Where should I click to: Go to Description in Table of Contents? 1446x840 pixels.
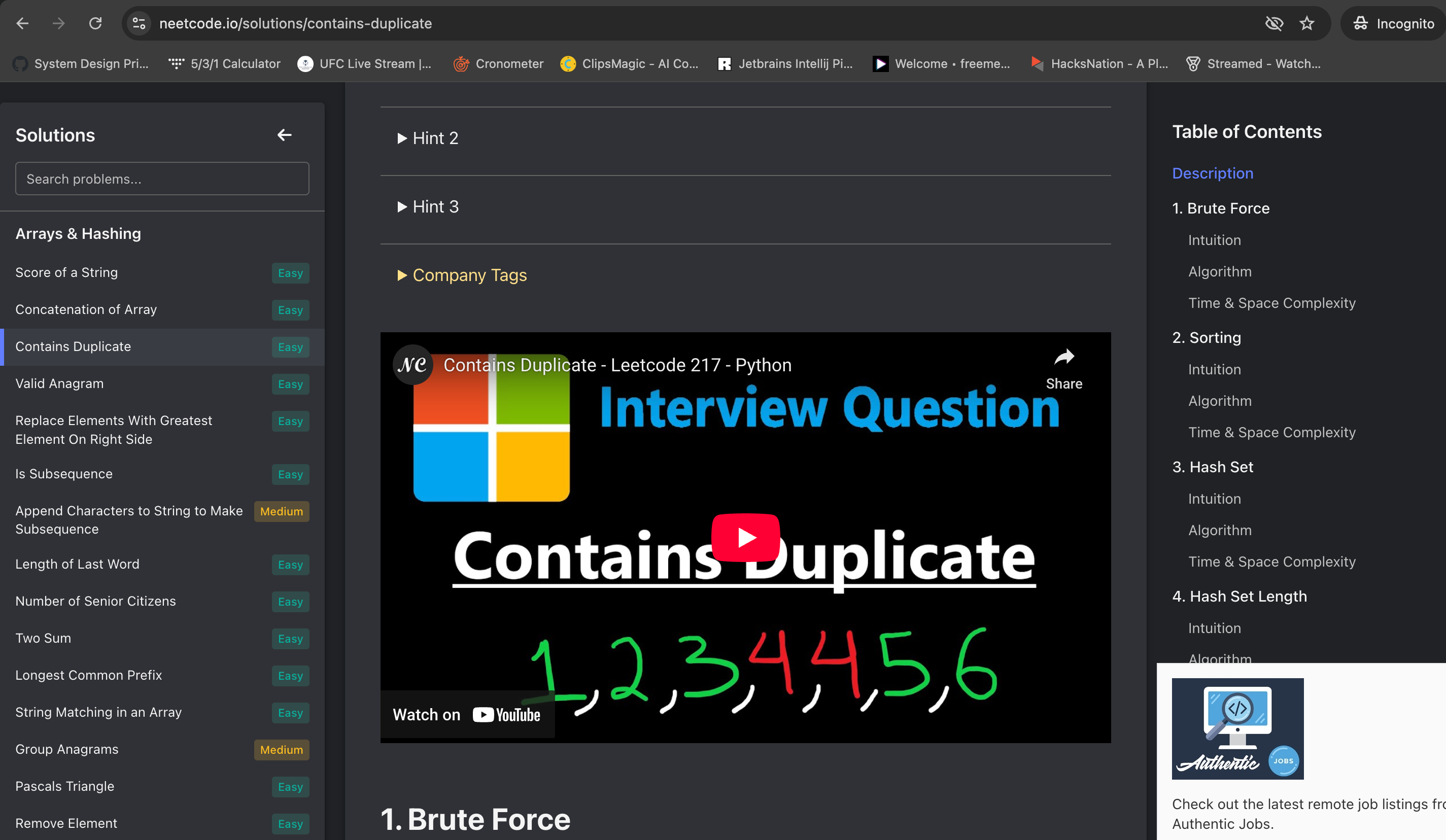click(1213, 173)
